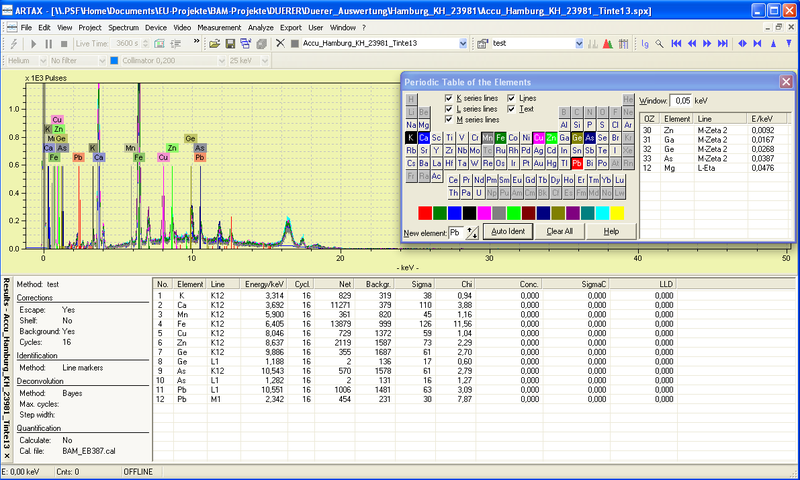Click the red-green peaks icon
This screenshot has width=800, height=480.
tap(608, 44)
